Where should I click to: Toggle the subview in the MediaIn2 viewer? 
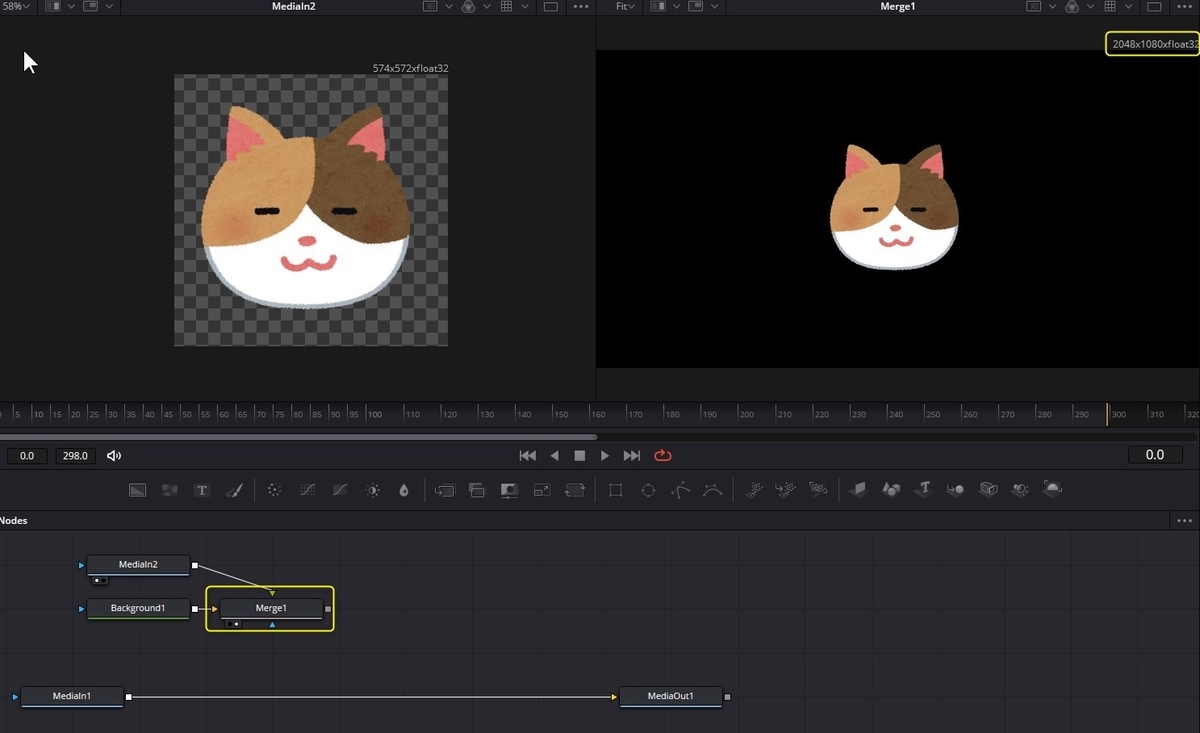coord(90,7)
